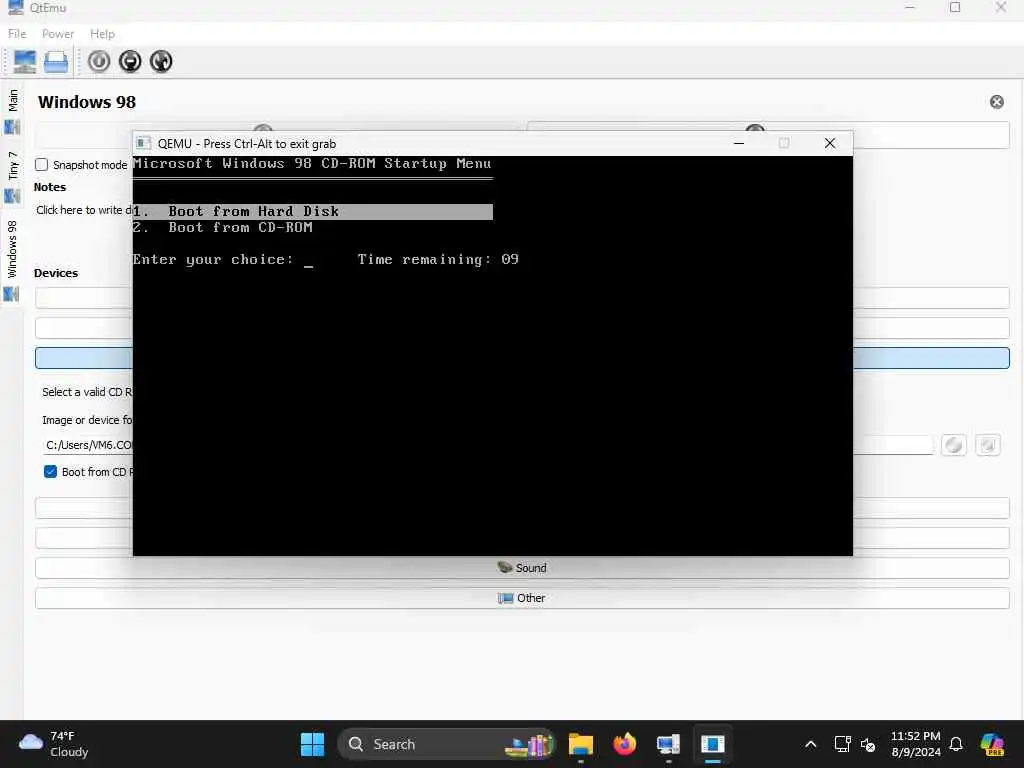Click the blue open machine toolbar icon
The width and height of the screenshot is (1024, 768).
point(56,62)
